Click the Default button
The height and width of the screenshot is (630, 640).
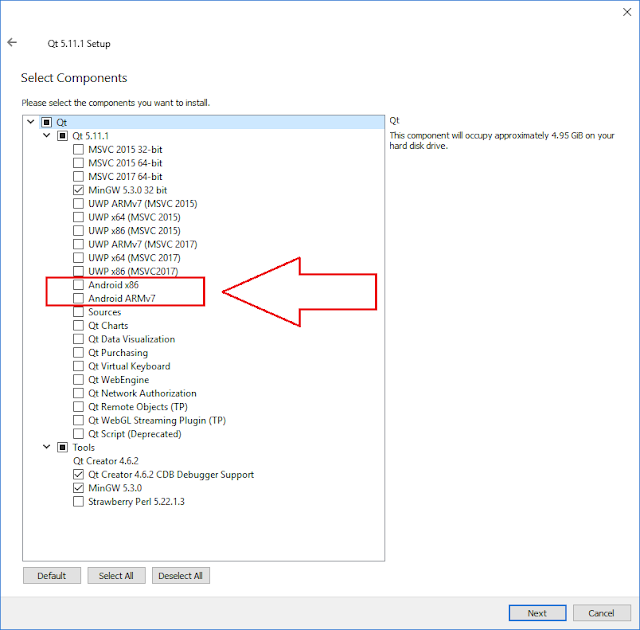52,575
